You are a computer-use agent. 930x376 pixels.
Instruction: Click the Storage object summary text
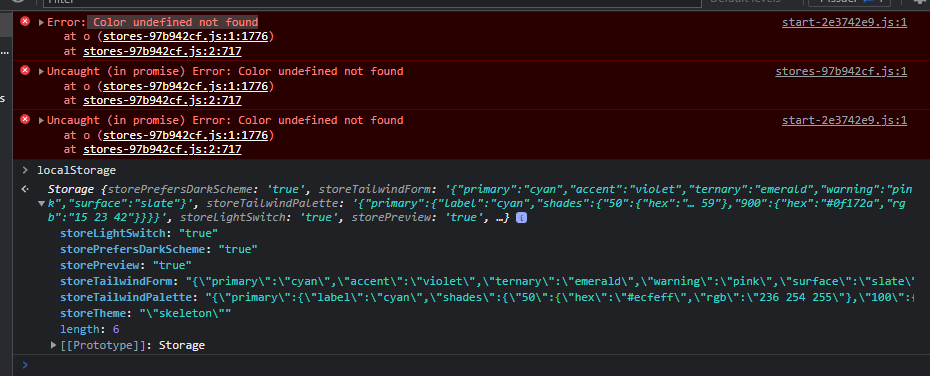(x=480, y=203)
